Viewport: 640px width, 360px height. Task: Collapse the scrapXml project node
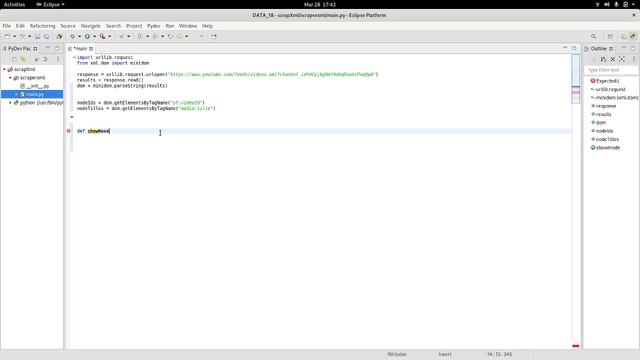4,69
